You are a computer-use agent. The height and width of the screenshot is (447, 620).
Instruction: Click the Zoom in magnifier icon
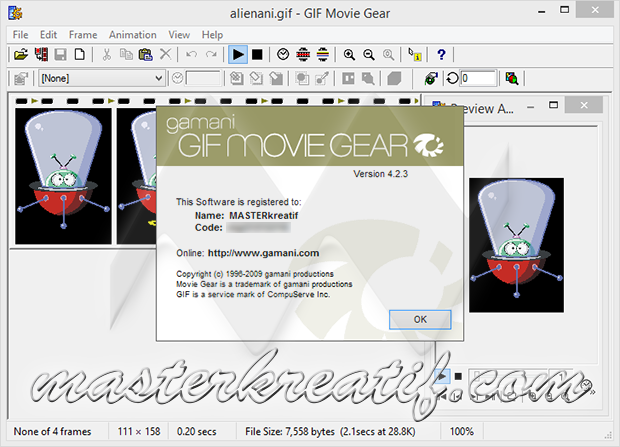349,54
